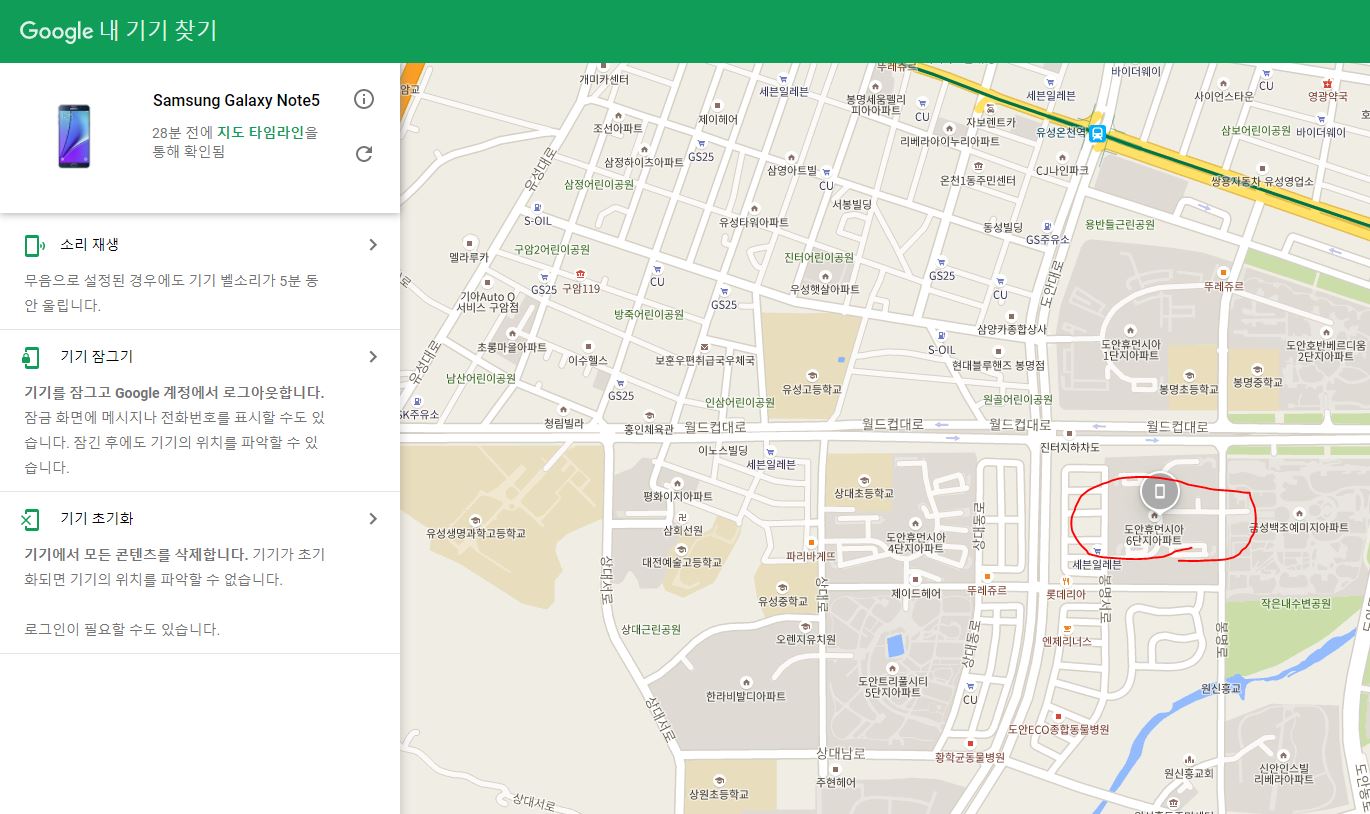The height and width of the screenshot is (814, 1370).
Task: Click the 기기 잠그기 lock icon
Action: click(31, 357)
